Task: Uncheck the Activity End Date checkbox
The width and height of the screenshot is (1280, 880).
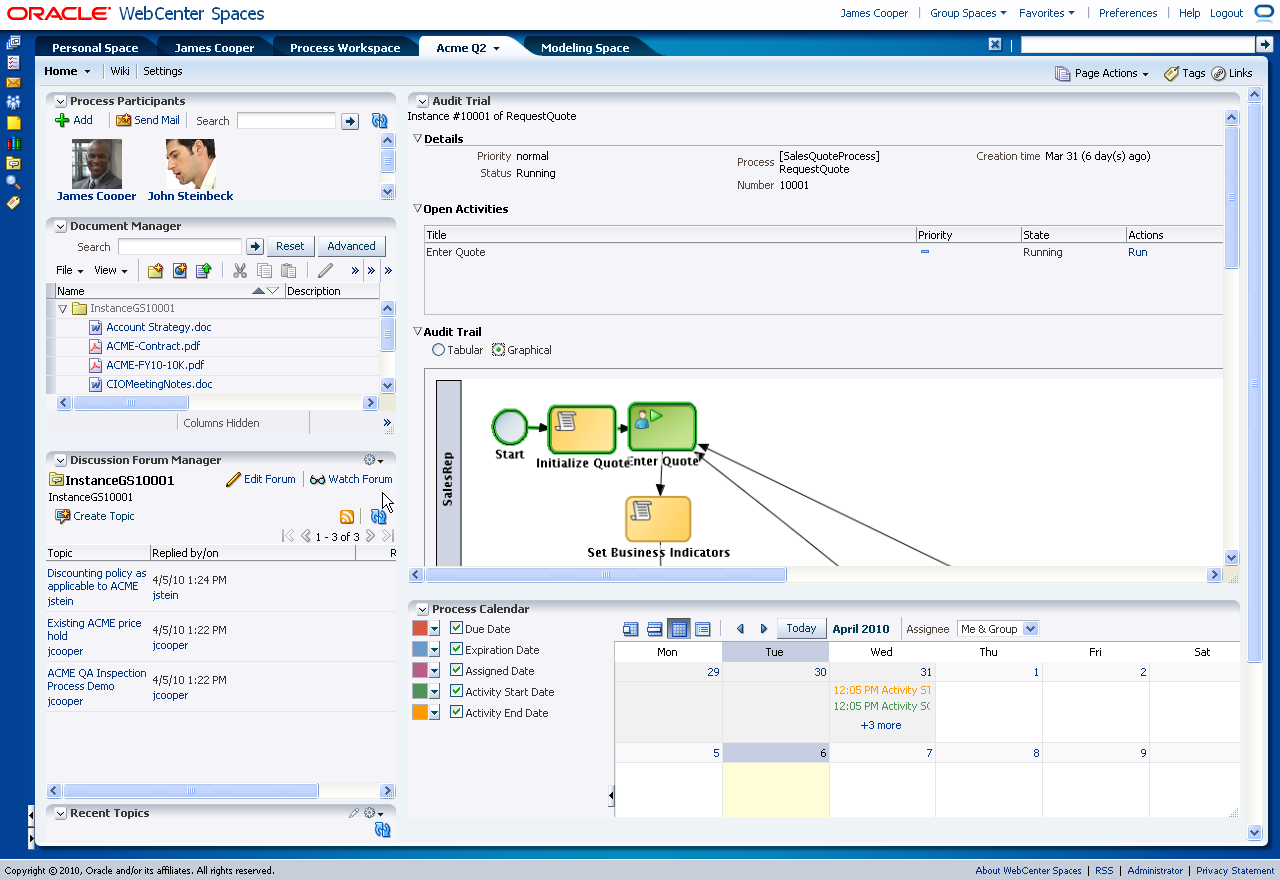Action: pos(456,712)
